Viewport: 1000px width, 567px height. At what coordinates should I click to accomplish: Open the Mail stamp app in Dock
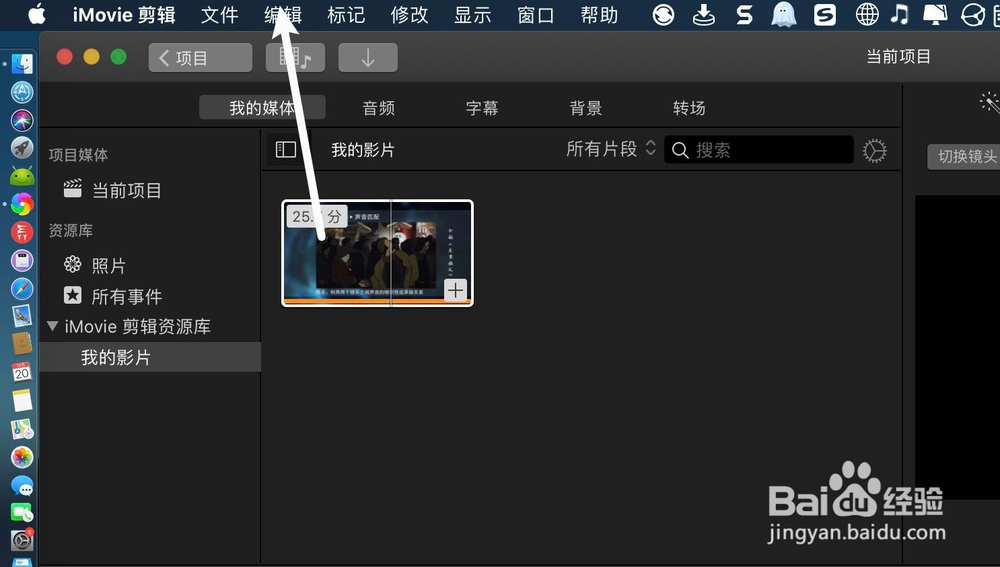click(x=22, y=316)
